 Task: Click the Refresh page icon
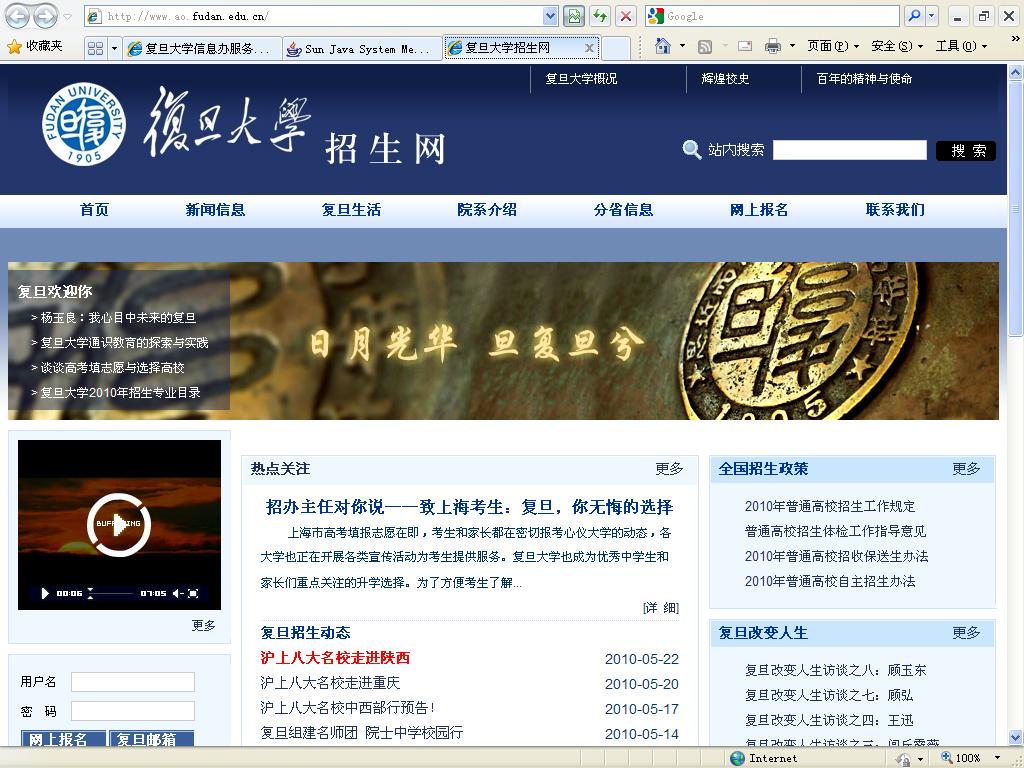(x=600, y=16)
